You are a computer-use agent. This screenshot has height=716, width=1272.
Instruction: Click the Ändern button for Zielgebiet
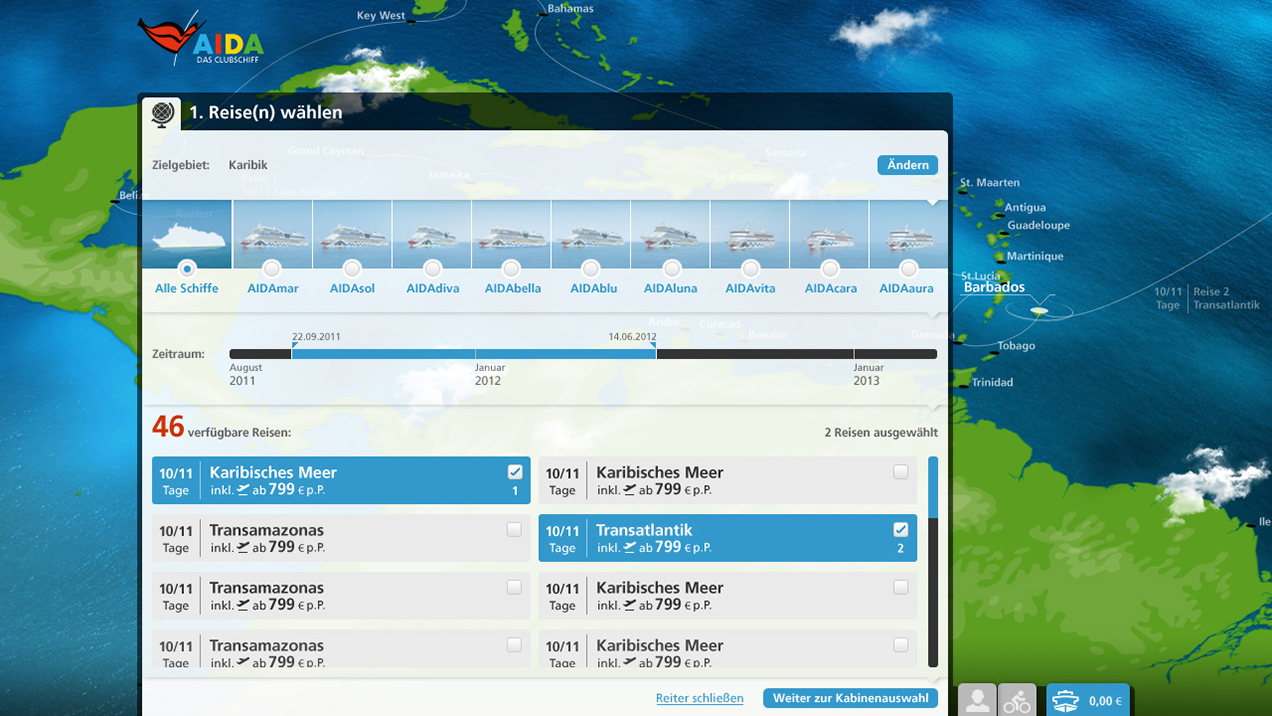coord(908,165)
